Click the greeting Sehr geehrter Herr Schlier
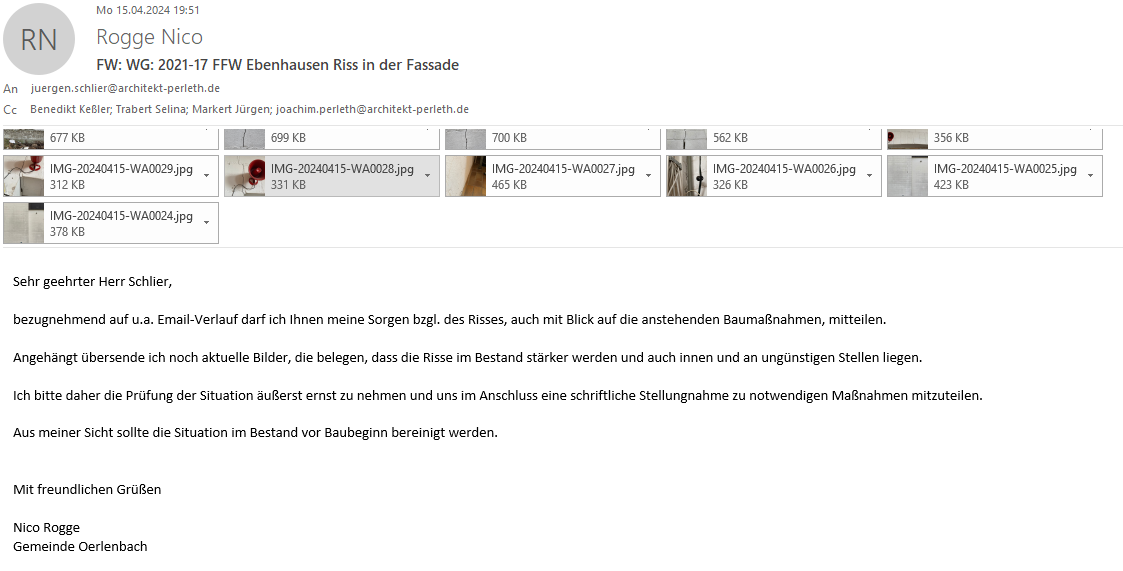1123x571 pixels. (92, 282)
